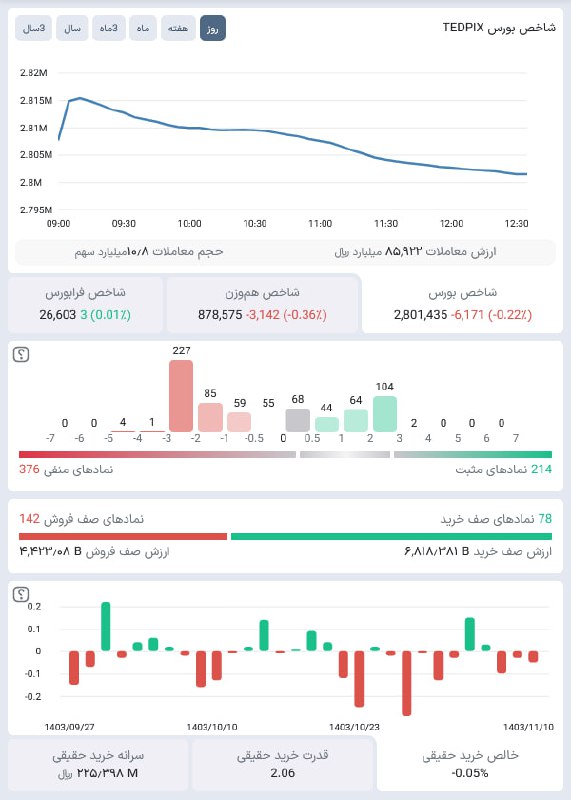Click the 1403/09/27 date axis label
The width and height of the screenshot is (571, 800).
pos(69,727)
